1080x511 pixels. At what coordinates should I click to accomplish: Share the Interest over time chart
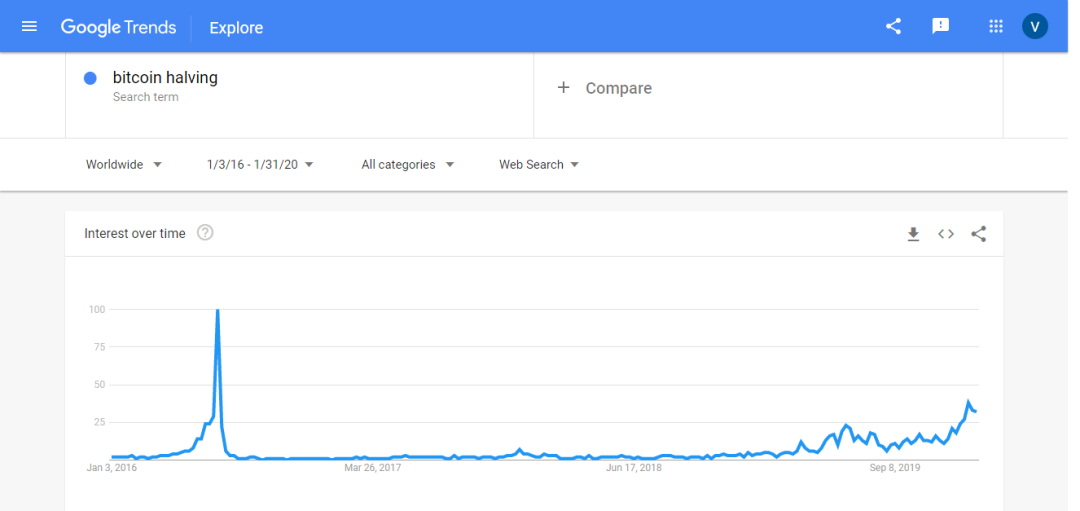click(x=979, y=234)
